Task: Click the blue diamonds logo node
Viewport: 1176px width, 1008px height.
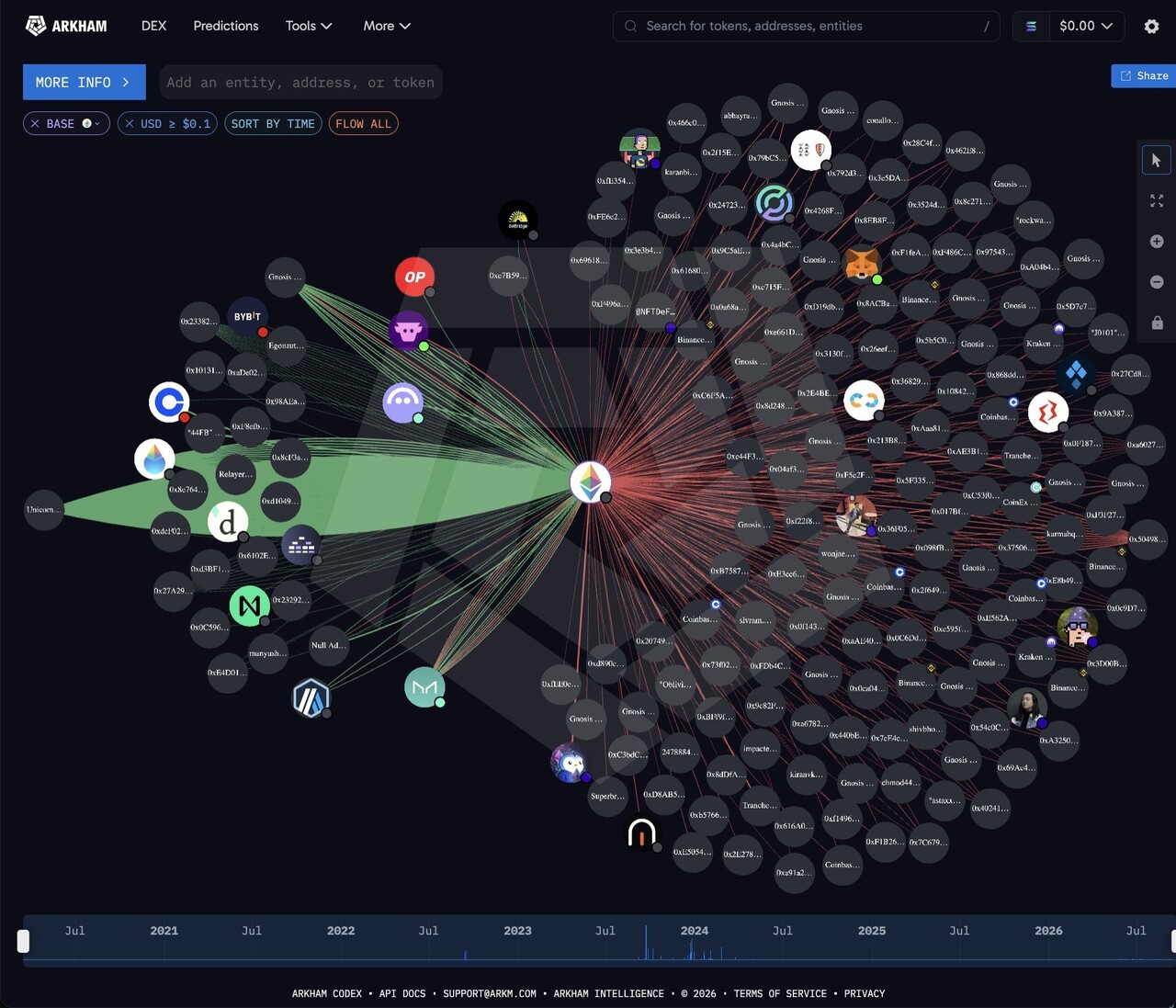Action: pyautogui.click(x=1076, y=374)
